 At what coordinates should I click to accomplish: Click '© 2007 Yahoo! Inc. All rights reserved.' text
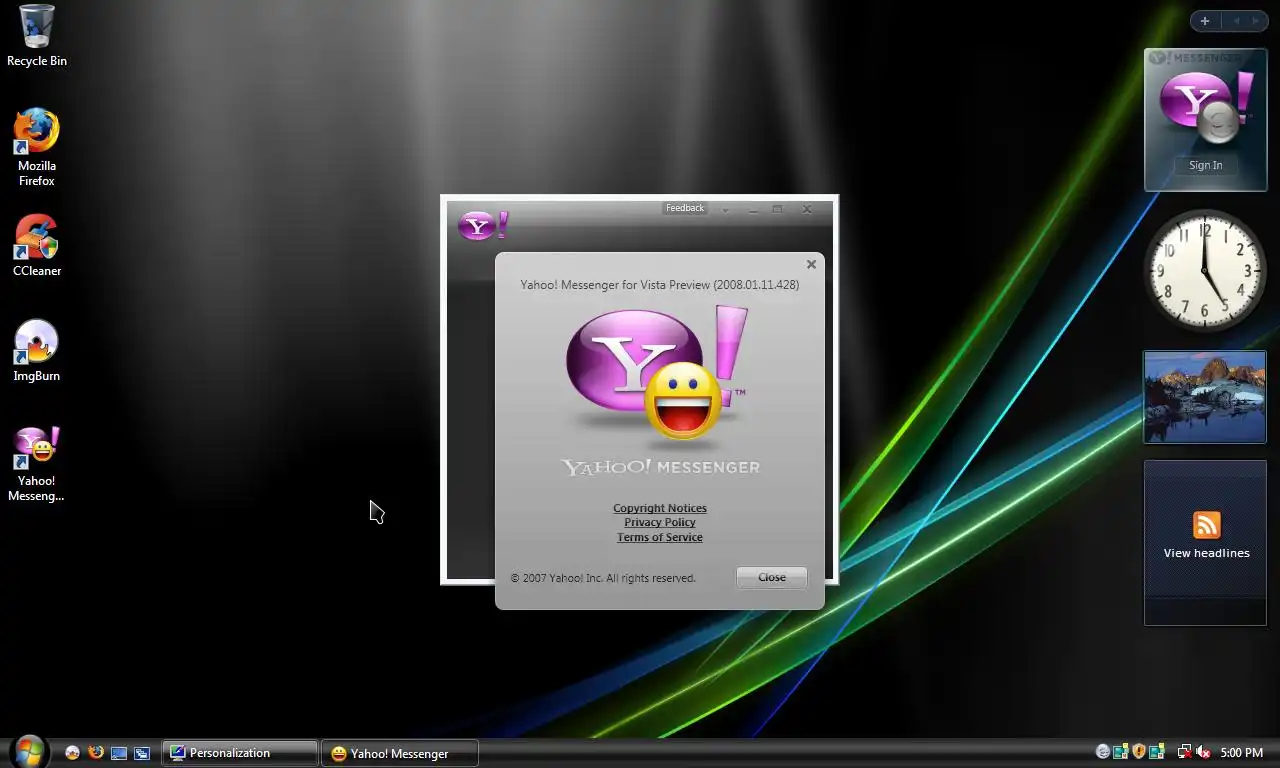603,578
